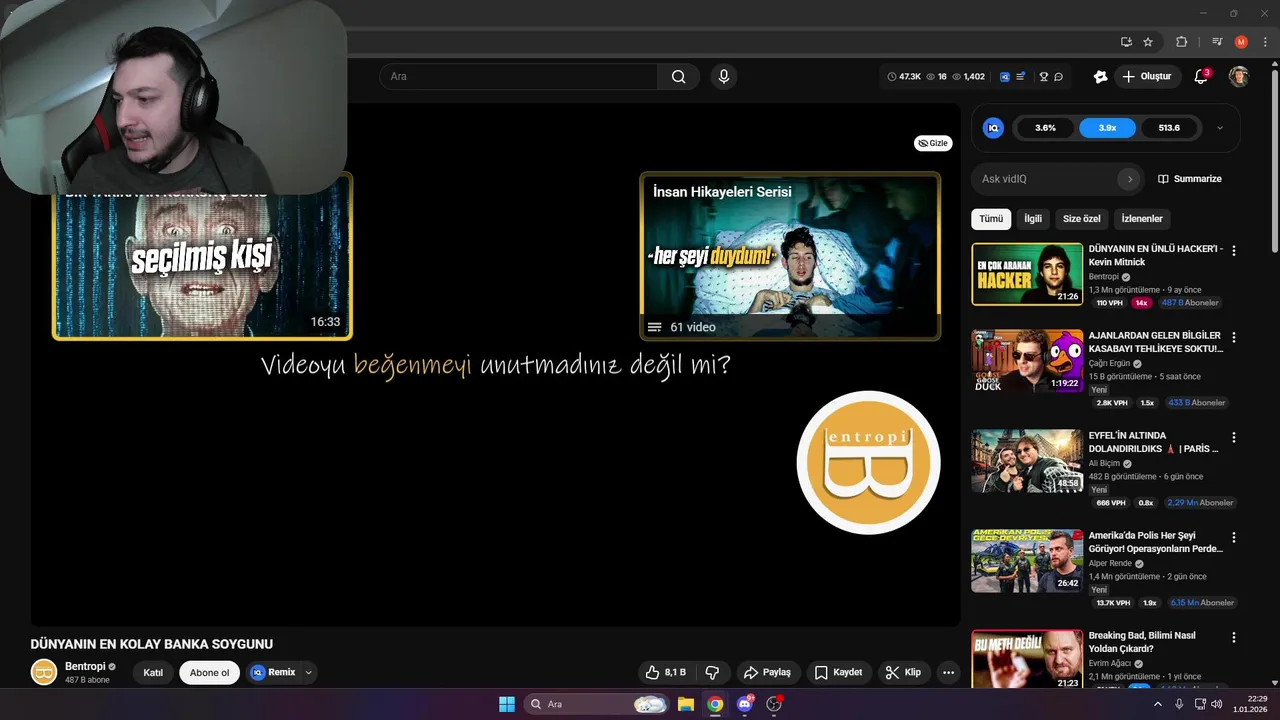Click the Chrome media control icon

click(x=1217, y=42)
